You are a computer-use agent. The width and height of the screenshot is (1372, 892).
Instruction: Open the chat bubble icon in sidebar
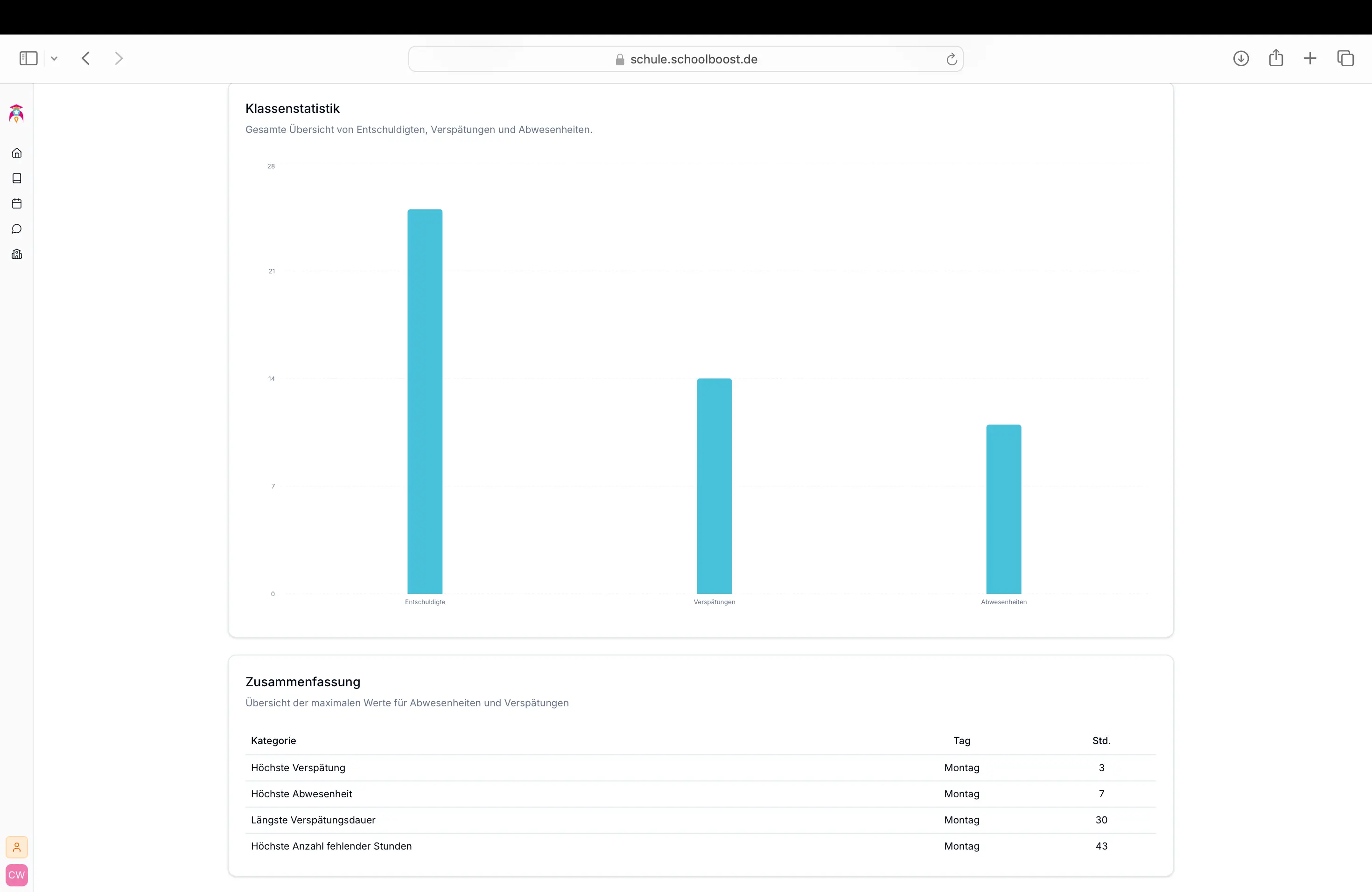point(17,229)
